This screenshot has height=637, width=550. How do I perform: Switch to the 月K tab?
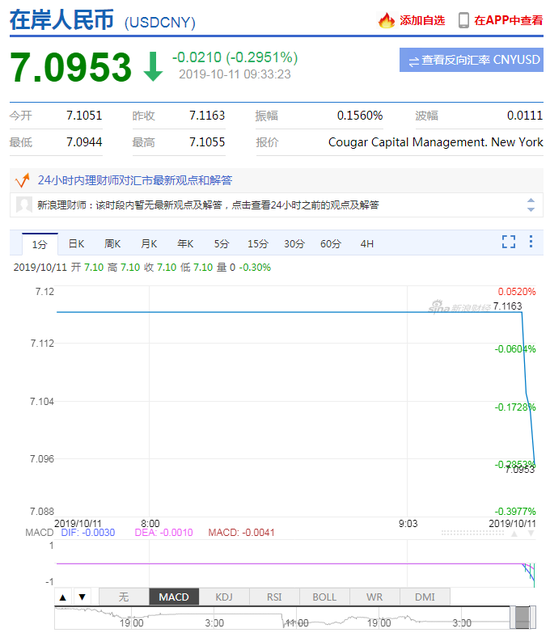[149, 244]
